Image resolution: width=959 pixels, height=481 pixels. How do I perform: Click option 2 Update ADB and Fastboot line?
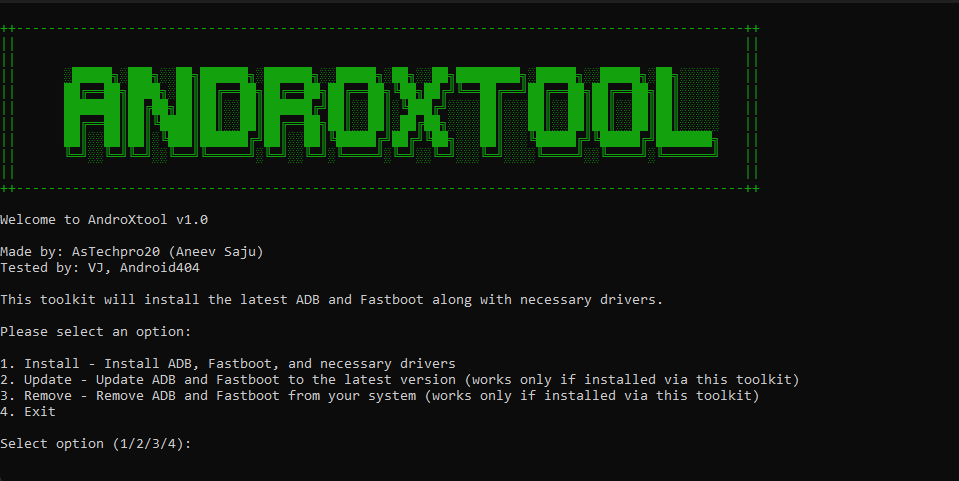point(399,379)
